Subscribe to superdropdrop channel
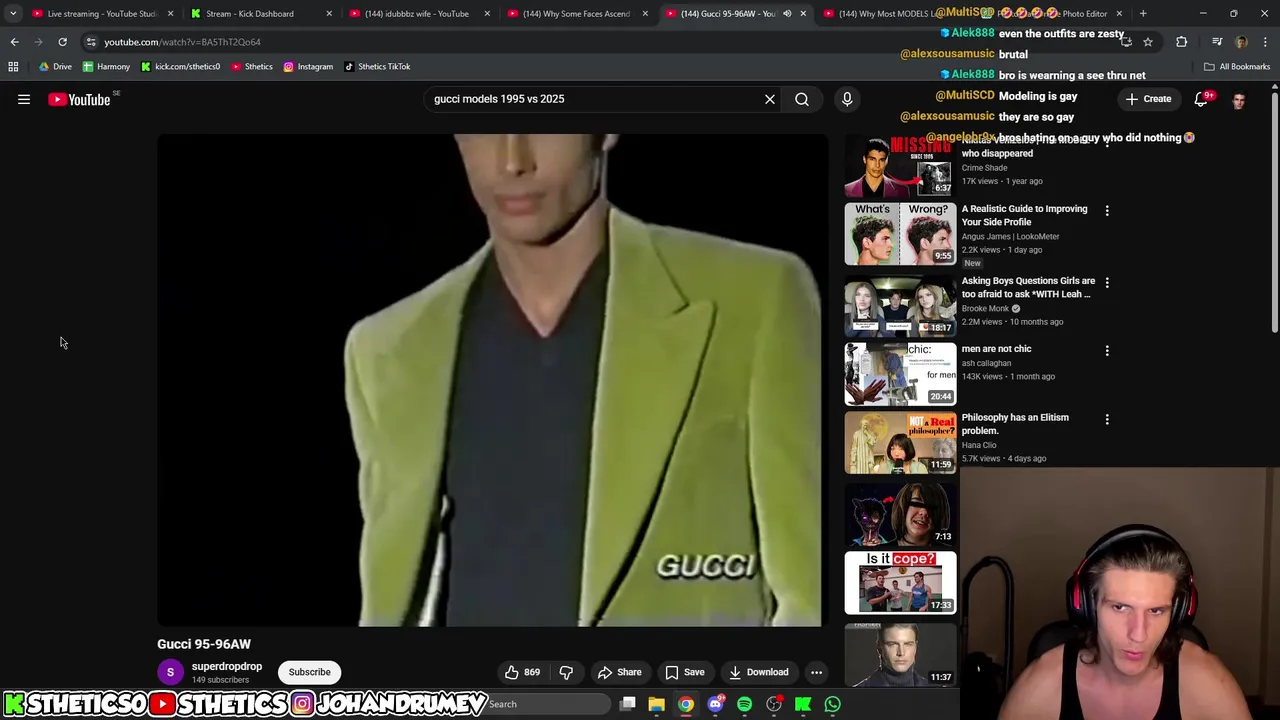The image size is (1280, 720). tap(309, 672)
